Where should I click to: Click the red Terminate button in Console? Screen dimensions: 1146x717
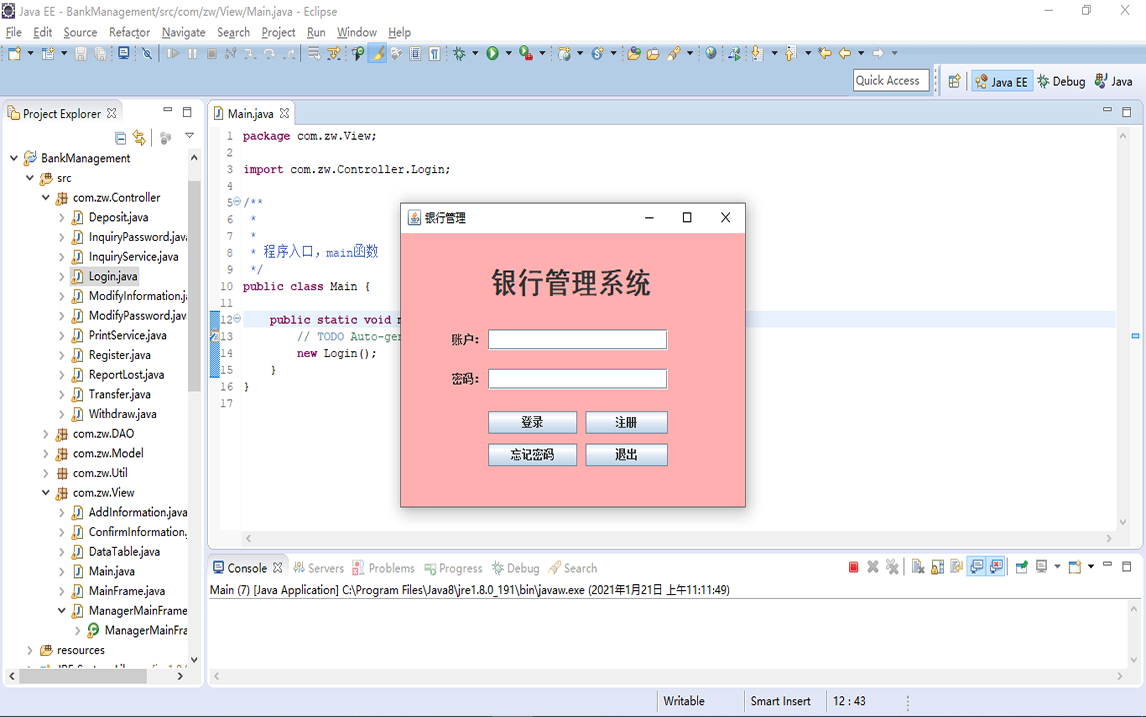(854, 567)
